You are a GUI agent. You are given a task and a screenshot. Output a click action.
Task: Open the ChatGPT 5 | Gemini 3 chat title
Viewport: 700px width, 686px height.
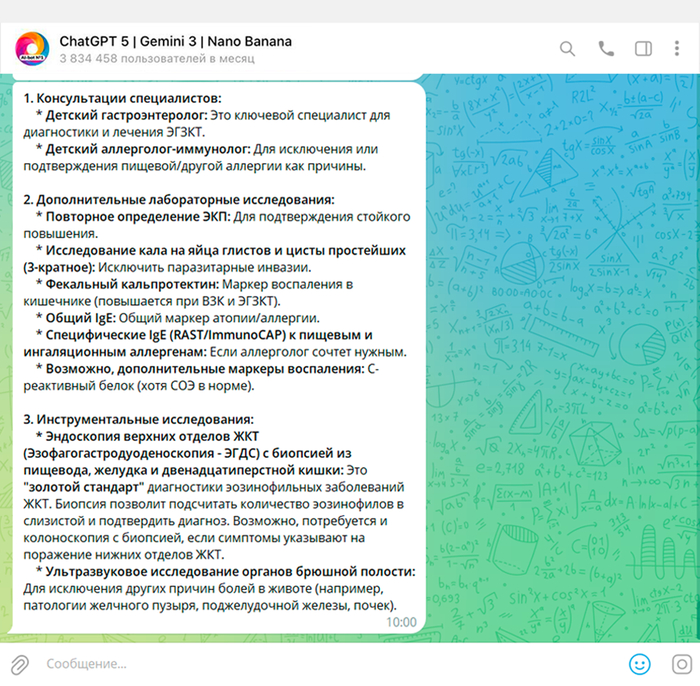pos(175,41)
